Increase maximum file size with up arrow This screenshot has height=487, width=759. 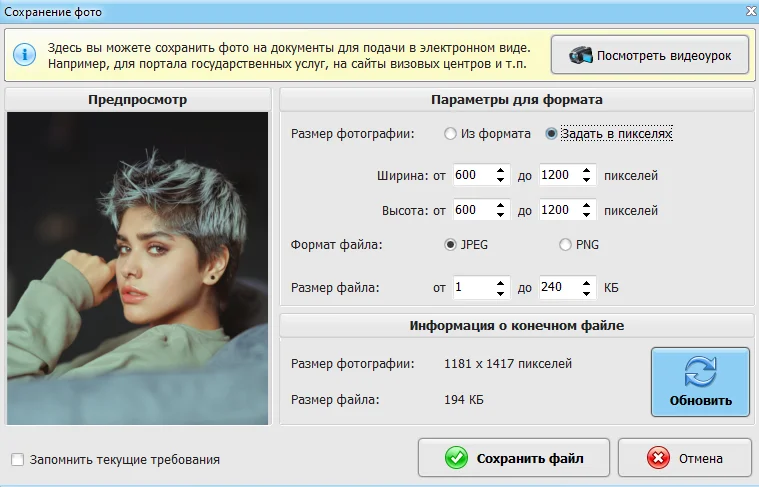(587, 283)
